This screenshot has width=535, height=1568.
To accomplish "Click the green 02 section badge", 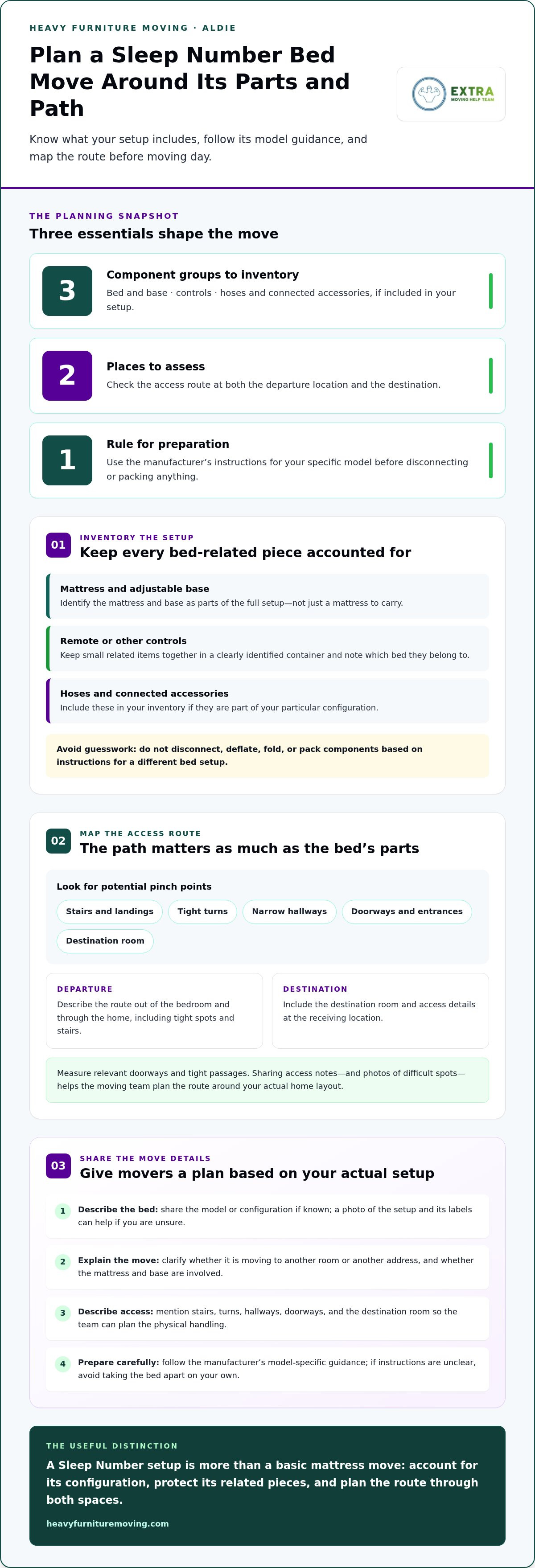I will click(x=58, y=841).
